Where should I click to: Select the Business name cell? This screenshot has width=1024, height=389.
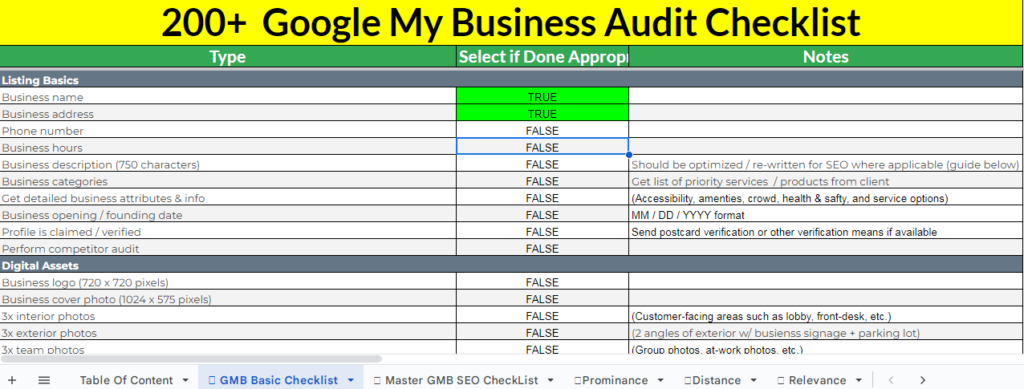click(228, 97)
